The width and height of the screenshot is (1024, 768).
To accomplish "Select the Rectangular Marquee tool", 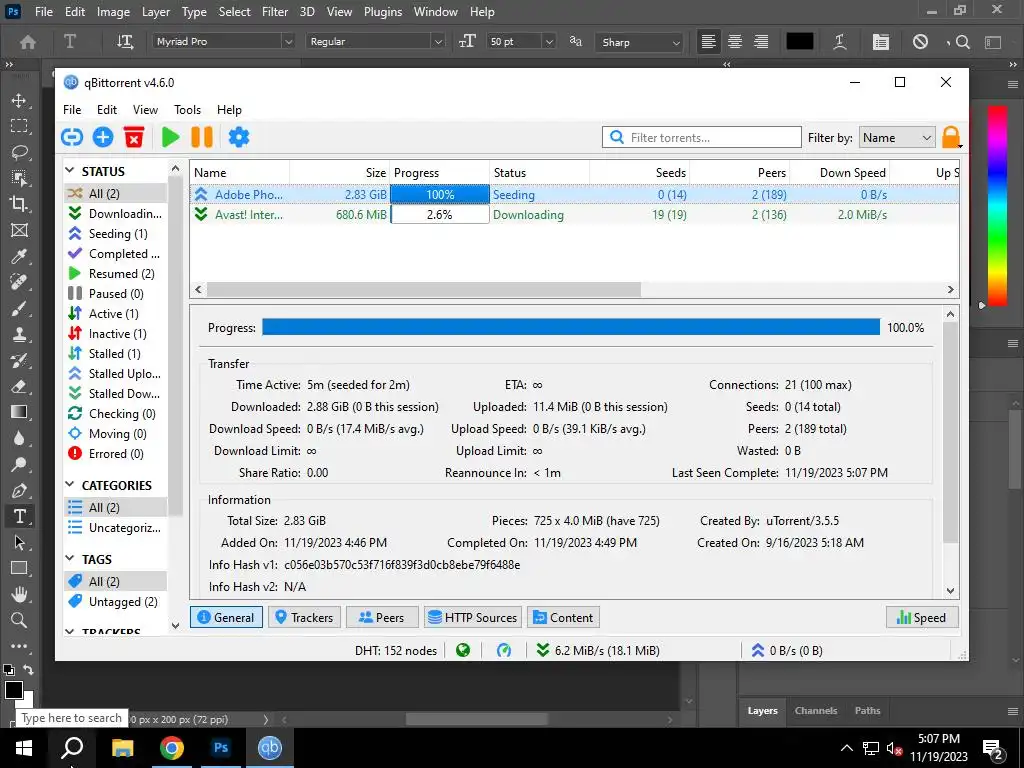I will coord(19,126).
